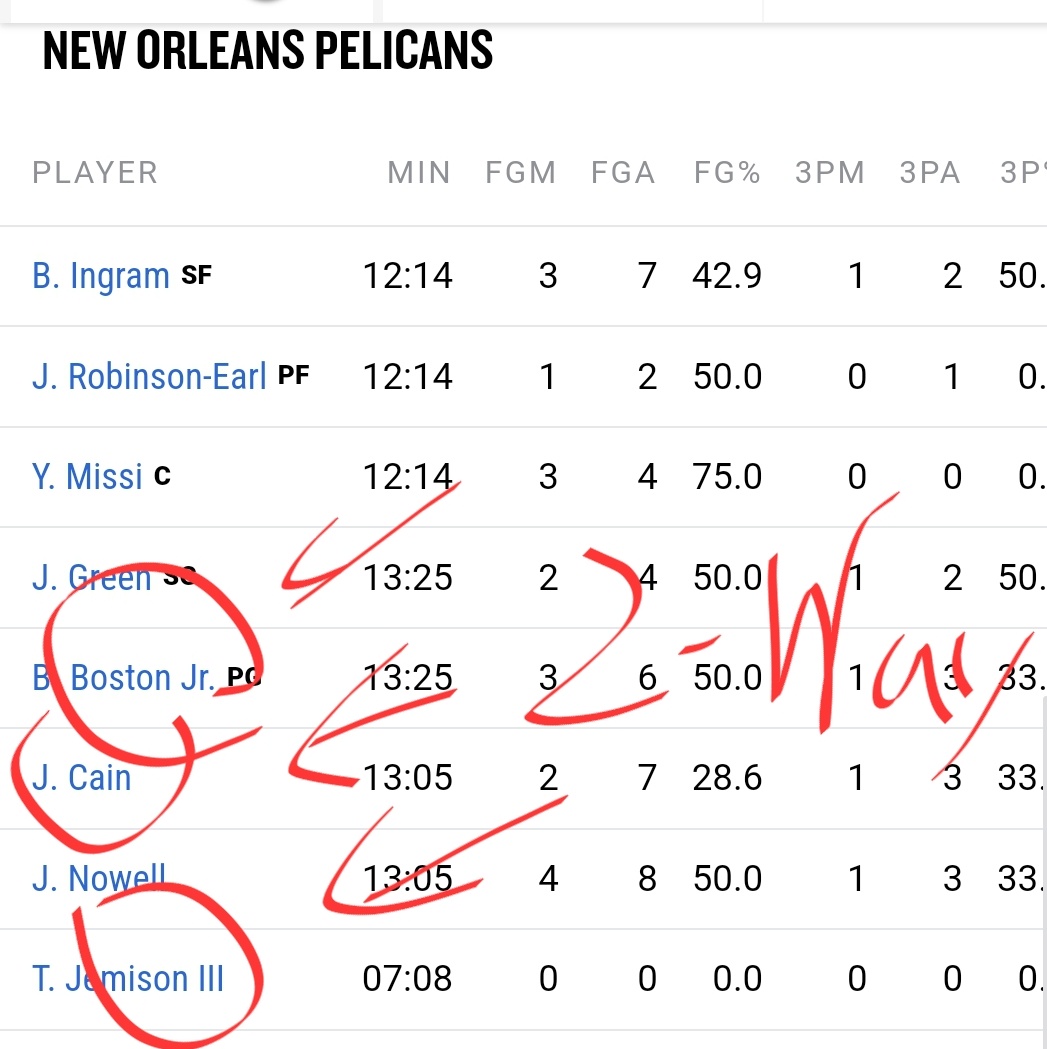
Task: Select J. Cain's 28.6 FG% value
Action: pos(727,778)
